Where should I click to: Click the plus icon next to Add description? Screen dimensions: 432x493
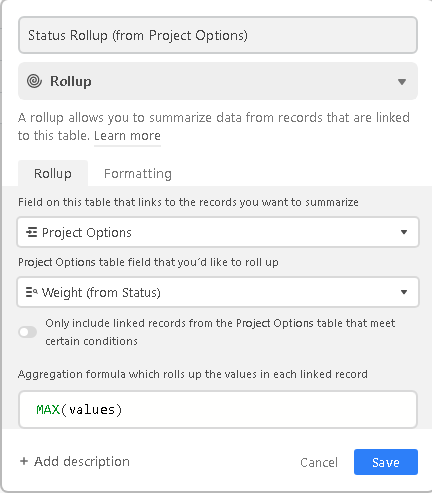tap(24, 461)
